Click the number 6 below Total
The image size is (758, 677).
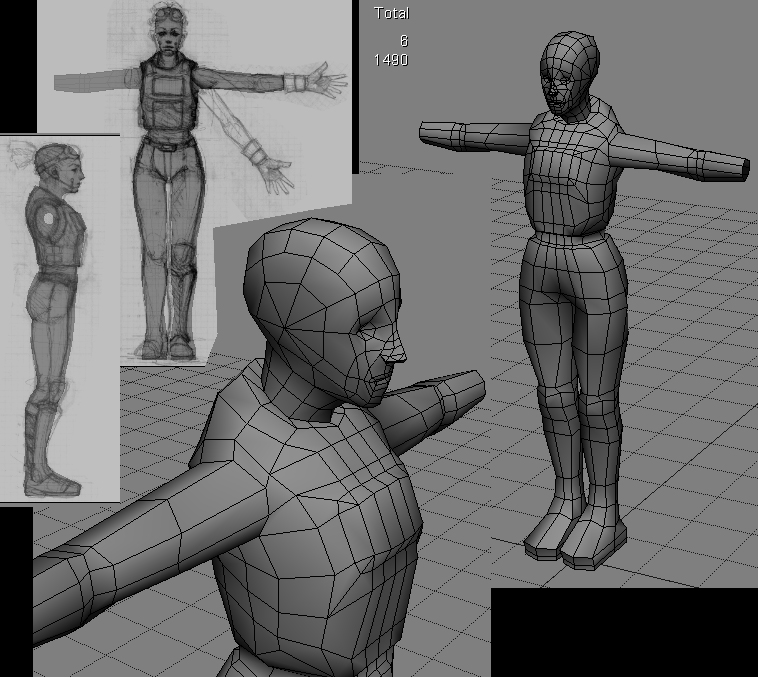coord(403,41)
